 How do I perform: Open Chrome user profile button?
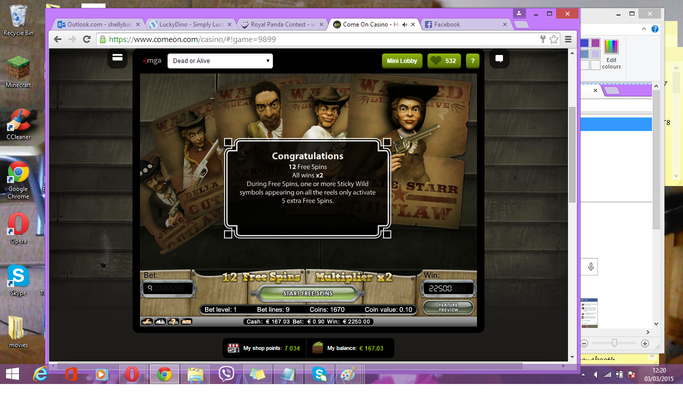(x=519, y=13)
